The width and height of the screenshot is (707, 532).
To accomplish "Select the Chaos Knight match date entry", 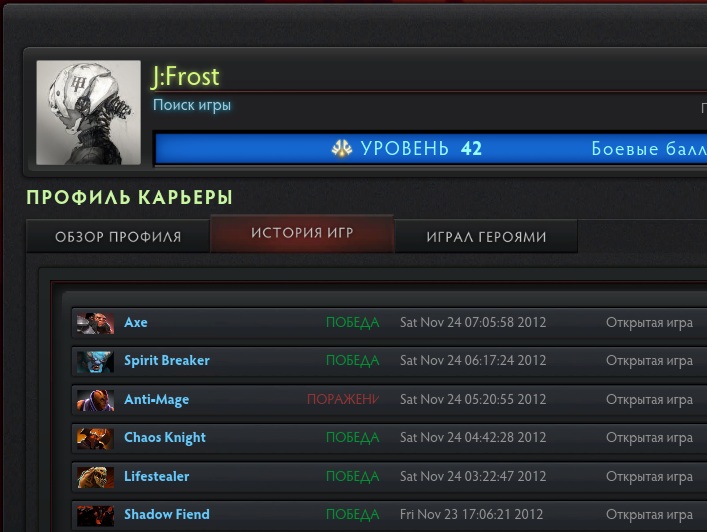I will [473, 437].
